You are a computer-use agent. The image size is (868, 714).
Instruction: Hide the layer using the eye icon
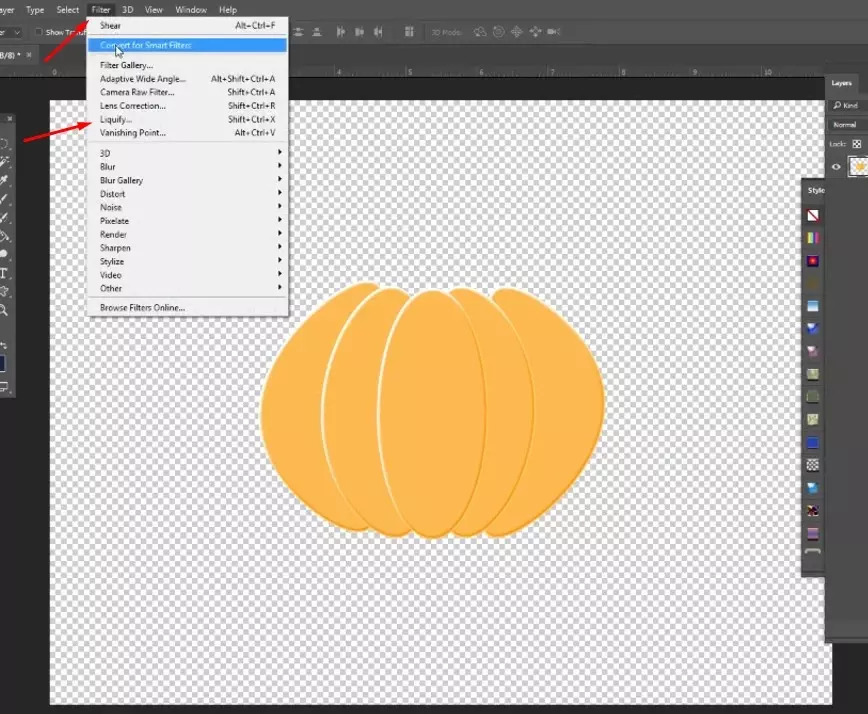coord(836,167)
